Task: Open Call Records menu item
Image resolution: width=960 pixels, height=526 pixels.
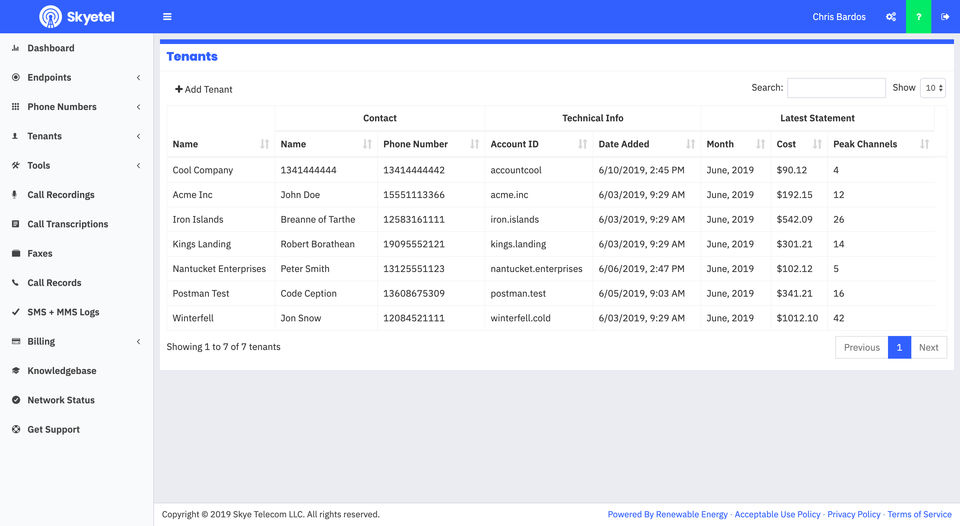Action: [54, 283]
